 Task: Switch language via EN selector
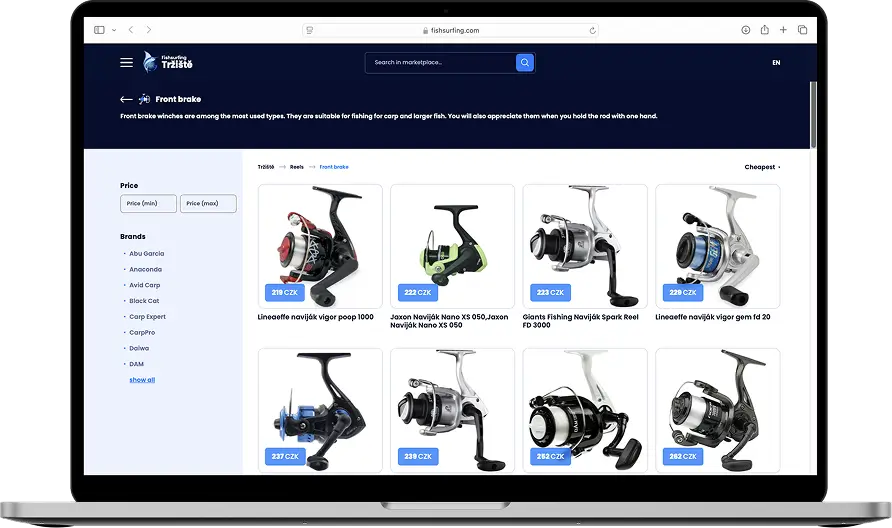pyautogui.click(x=776, y=63)
